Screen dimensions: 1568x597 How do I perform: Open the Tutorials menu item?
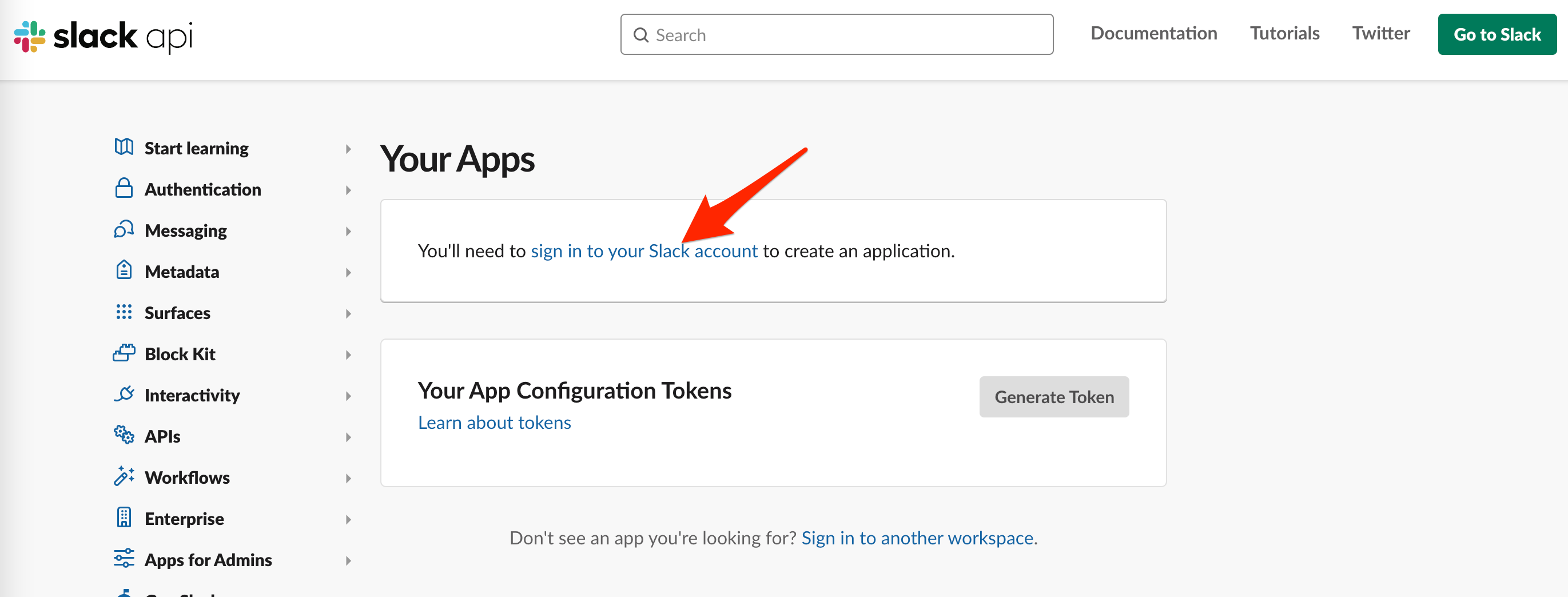(x=1284, y=34)
